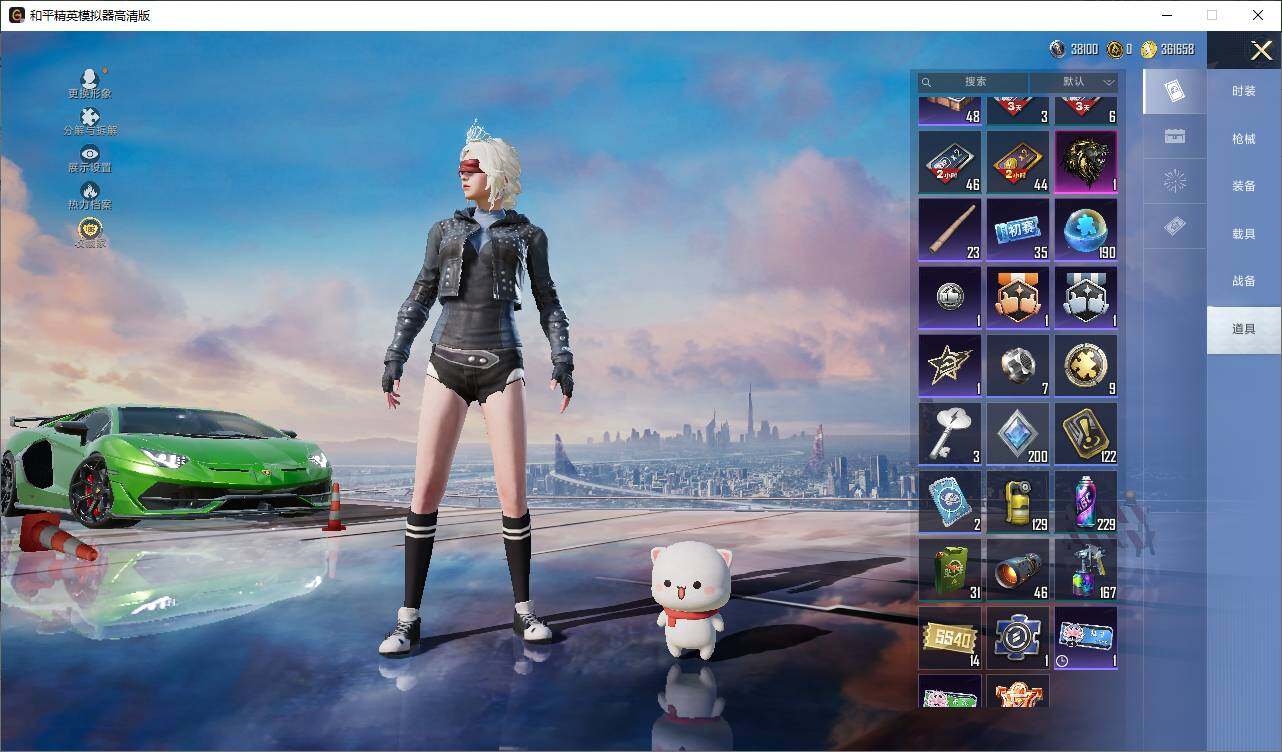The height and width of the screenshot is (752, 1282).
Task: Expand the 默认 sort dropdown
Action: coord(1074,82)
